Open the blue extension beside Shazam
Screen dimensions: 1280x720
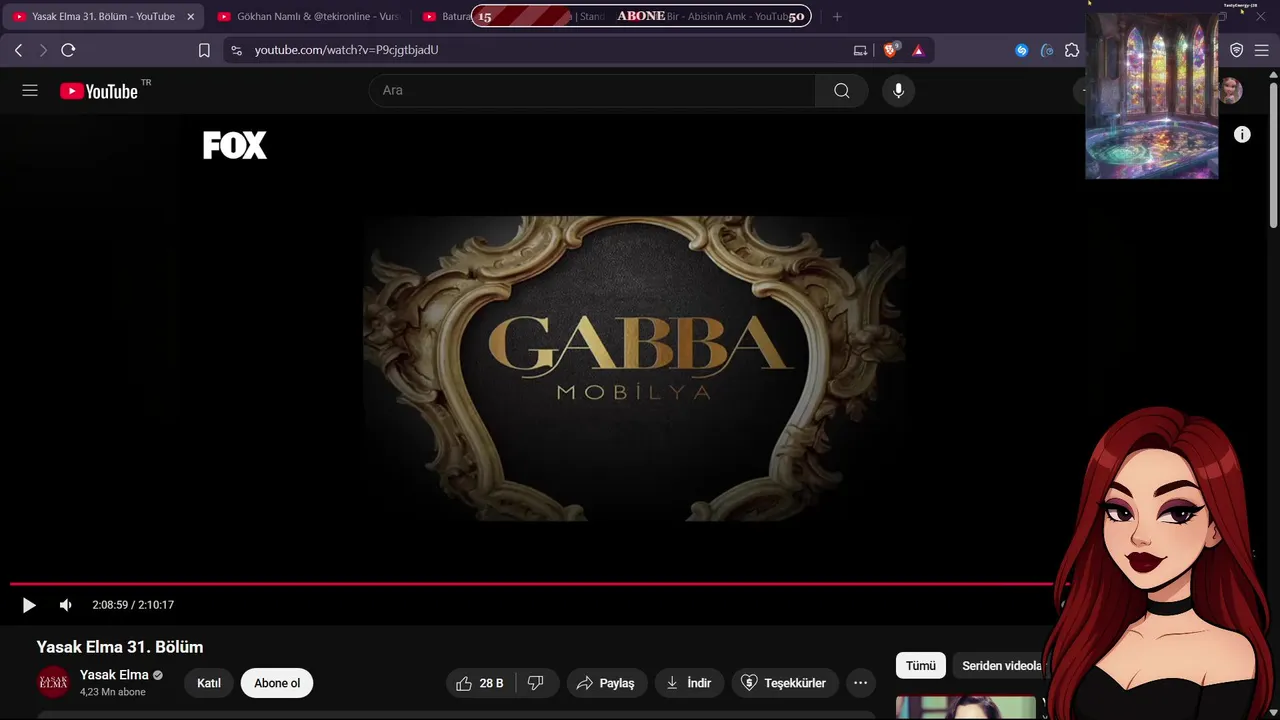(x=1047, y=50)
